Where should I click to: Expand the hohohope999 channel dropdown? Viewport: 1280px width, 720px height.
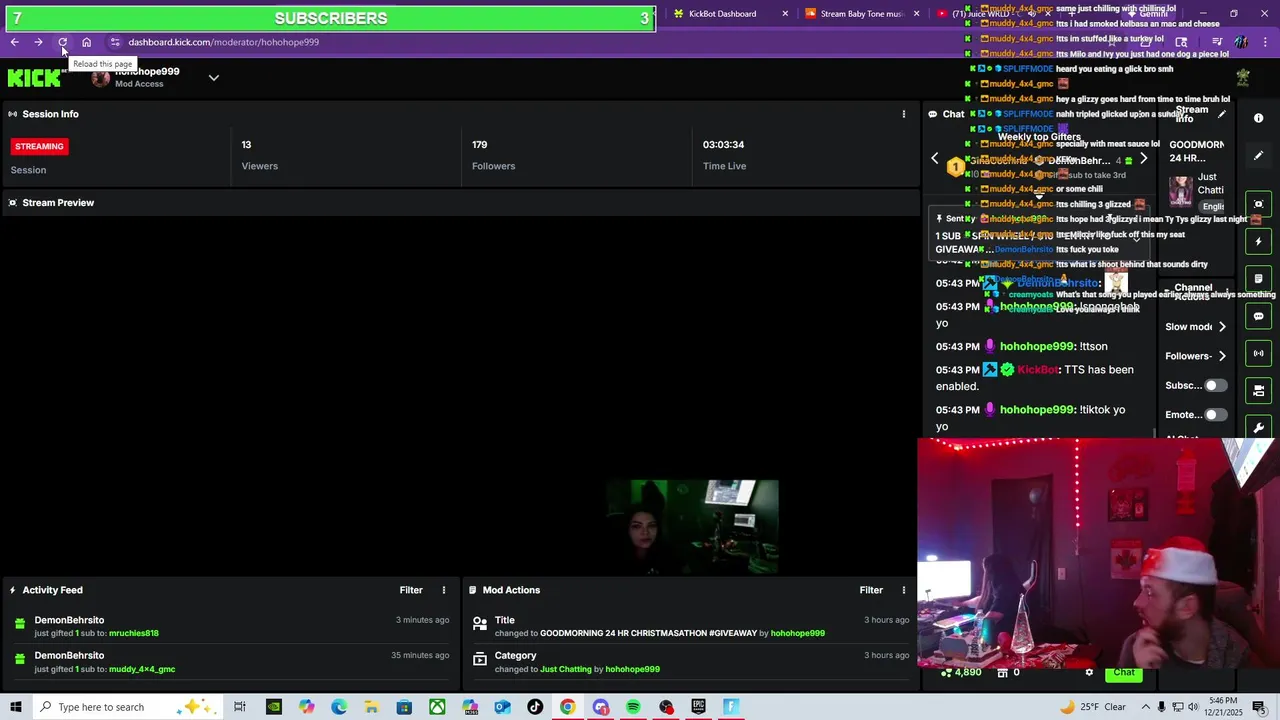click(213, 78)
